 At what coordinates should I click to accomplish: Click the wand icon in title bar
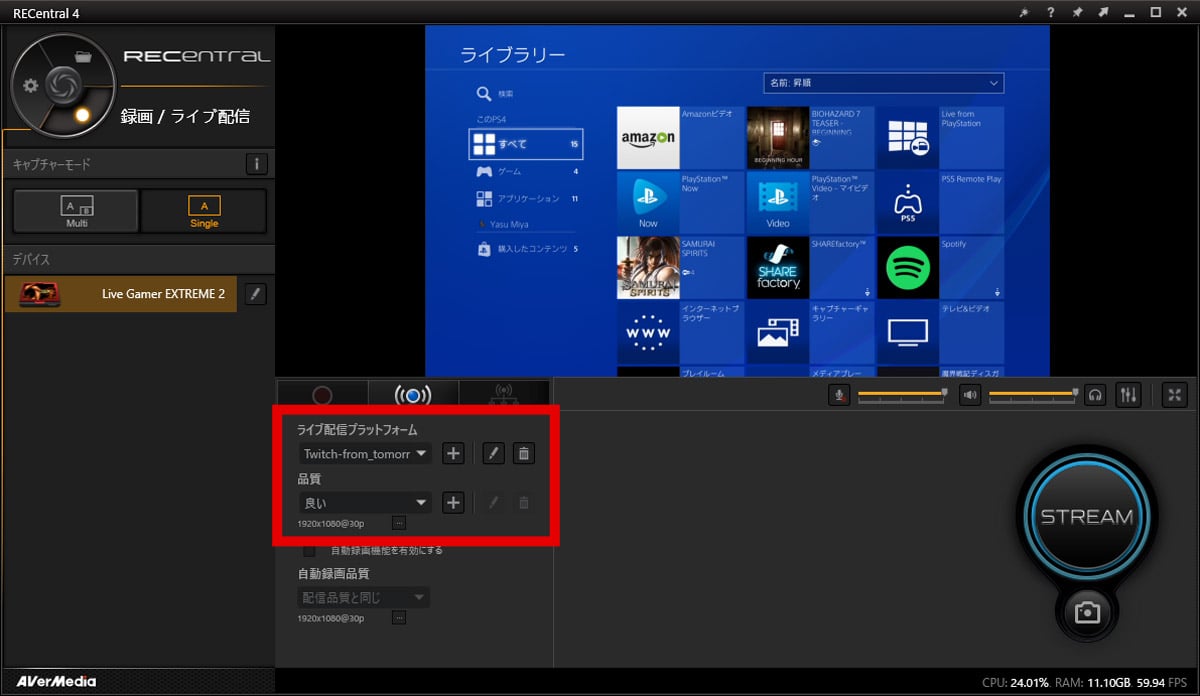(1024, 12)
